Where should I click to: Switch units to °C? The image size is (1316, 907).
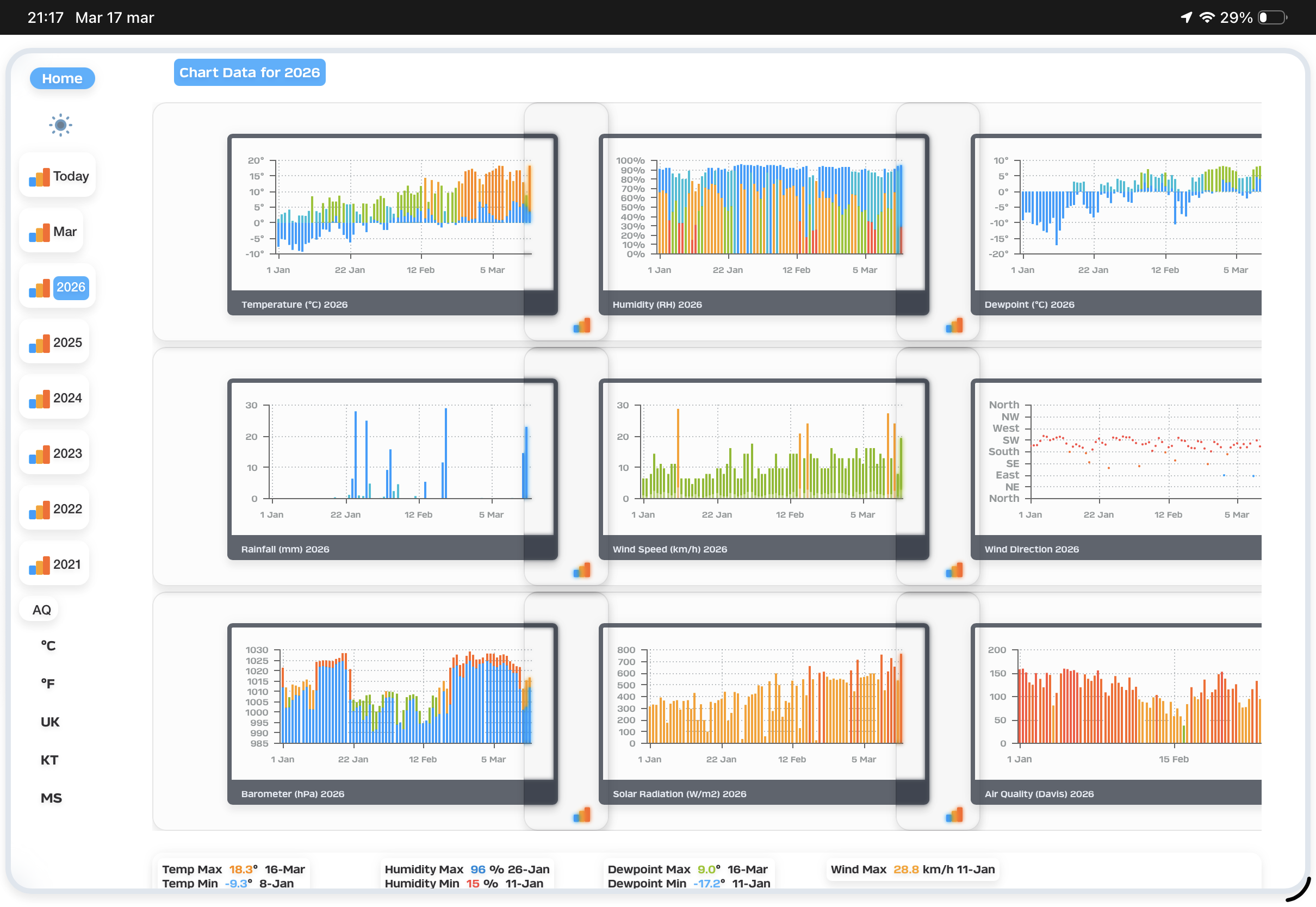point(48,645)
